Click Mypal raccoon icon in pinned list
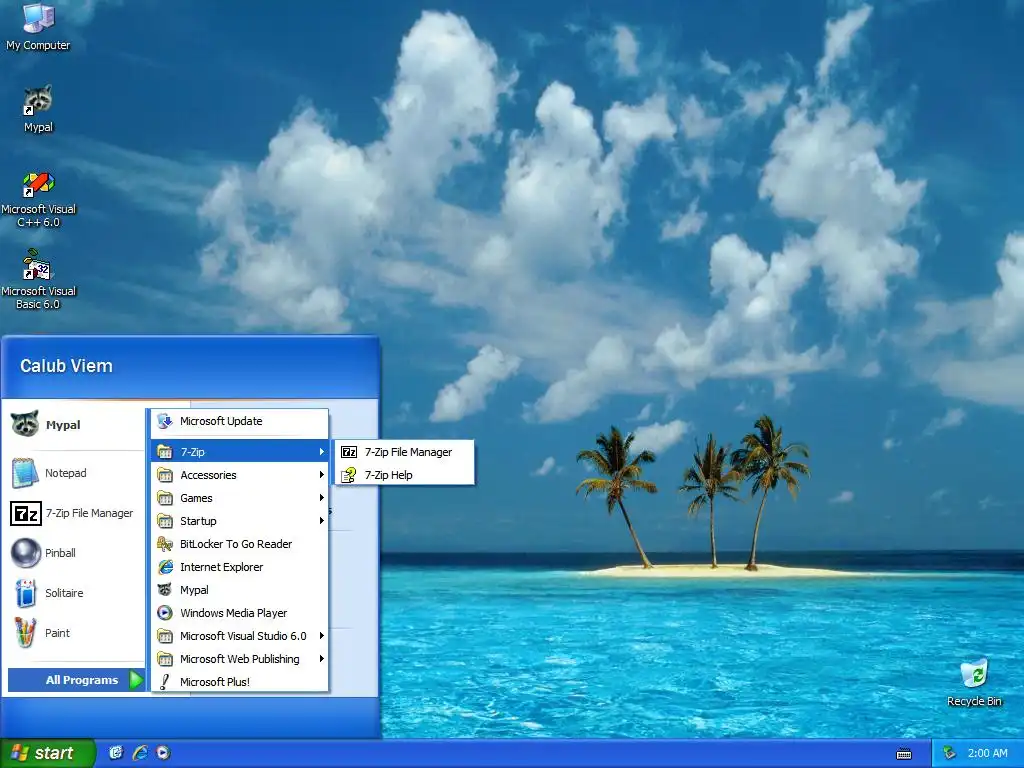This screenshot has width=1024, height=768. coord(25,424)
